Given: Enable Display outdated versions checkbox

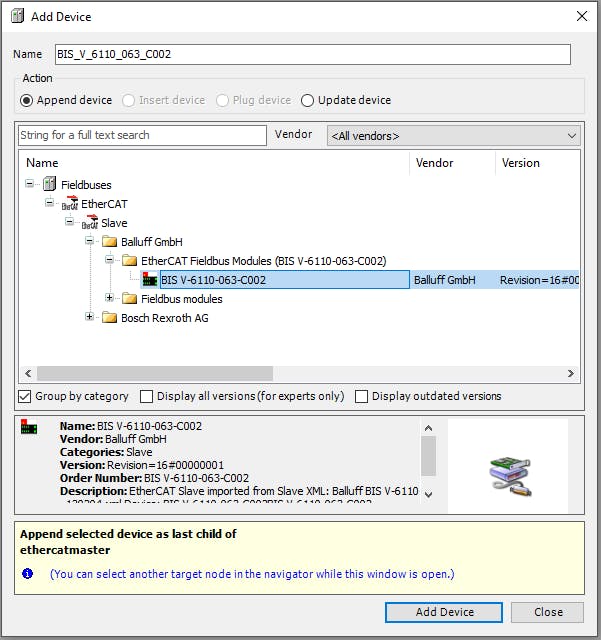Looking at the screenshot, I should click(x=361, y=396).
